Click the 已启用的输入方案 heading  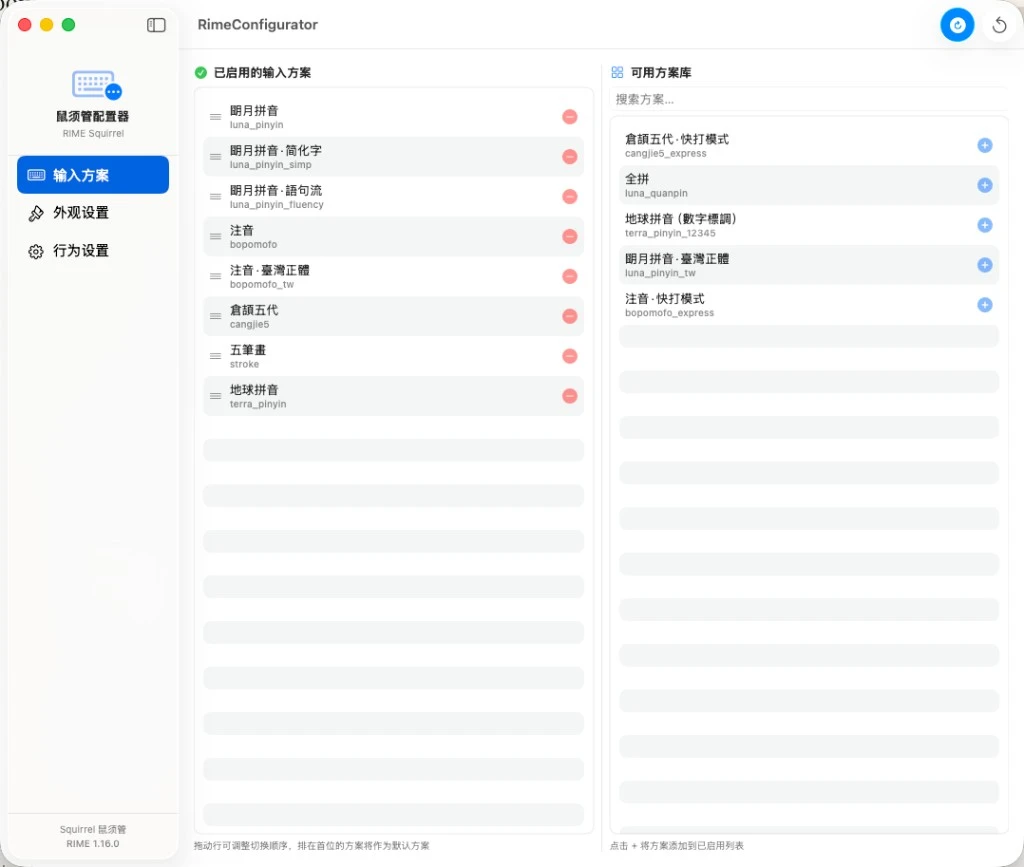tap(263, 72)
